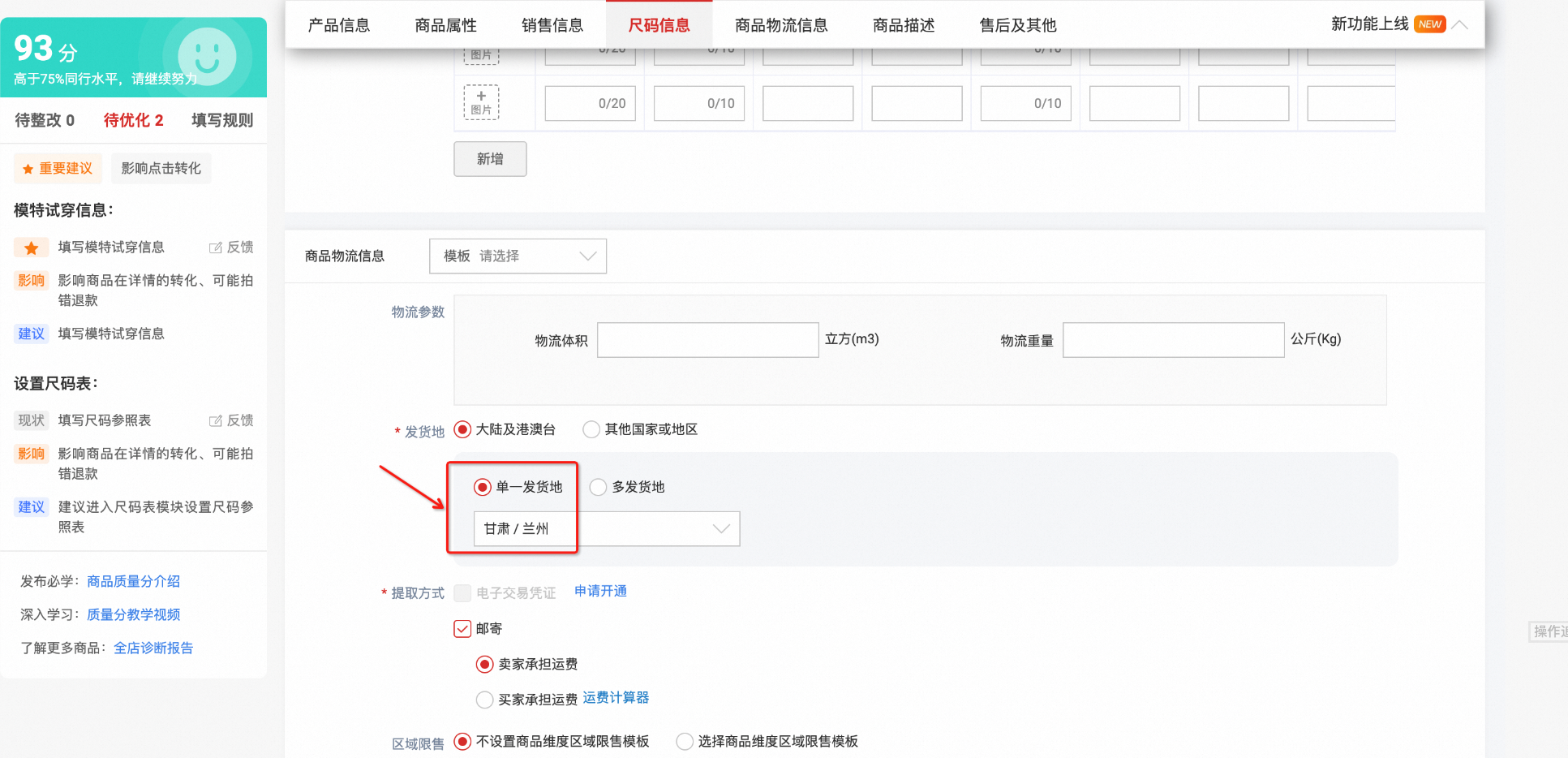
Task: Tick the 电子交易凭证 checkbox
Action: click(x=462, y=593)
